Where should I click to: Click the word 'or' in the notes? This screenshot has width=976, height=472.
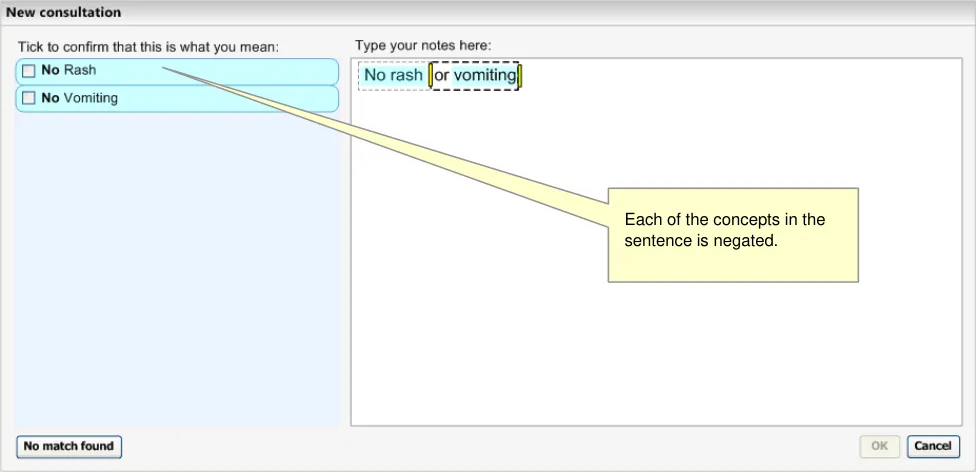point(441,76)
